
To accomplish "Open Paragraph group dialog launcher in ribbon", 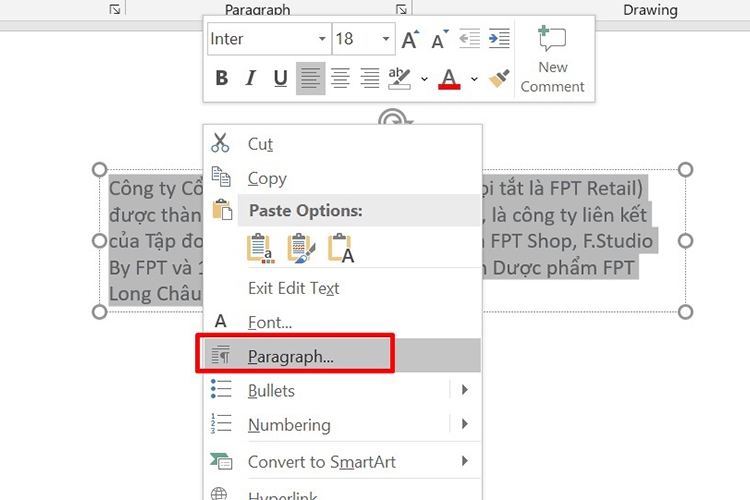I will coord(401,9).
